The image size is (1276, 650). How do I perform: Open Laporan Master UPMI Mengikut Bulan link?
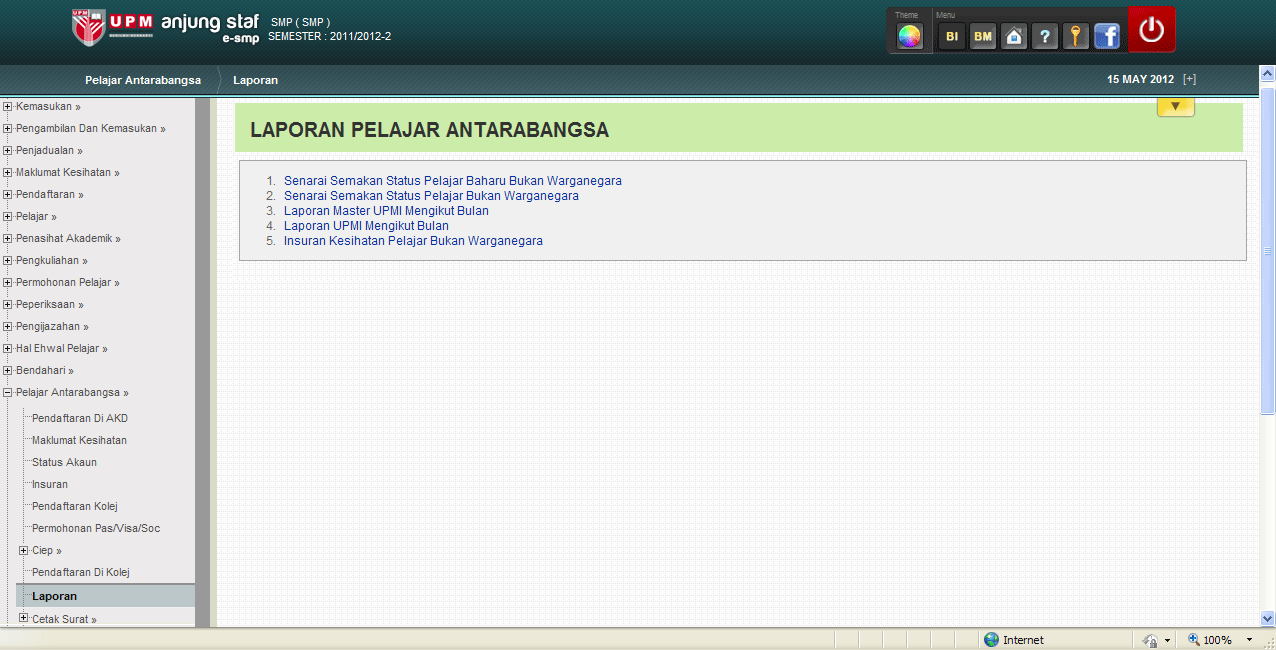386,211
